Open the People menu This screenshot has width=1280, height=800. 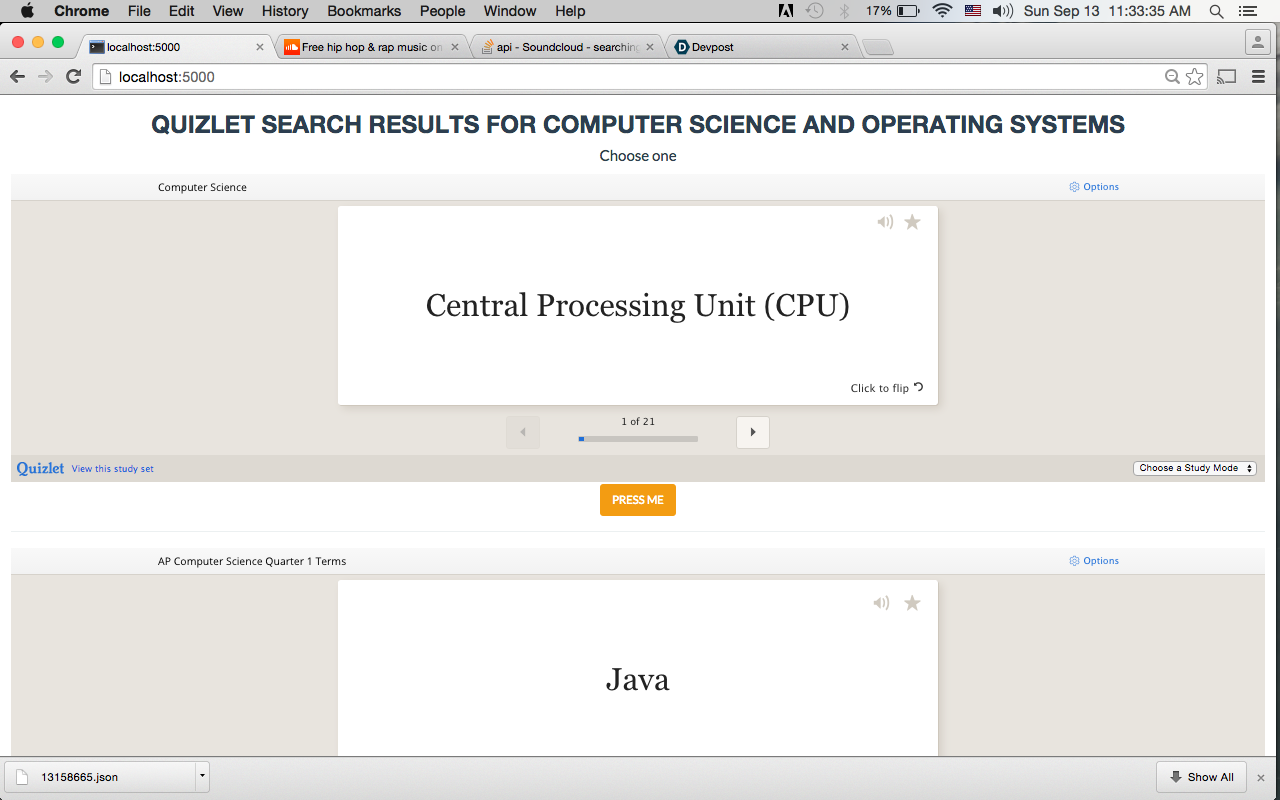click(x=443, y=11)
